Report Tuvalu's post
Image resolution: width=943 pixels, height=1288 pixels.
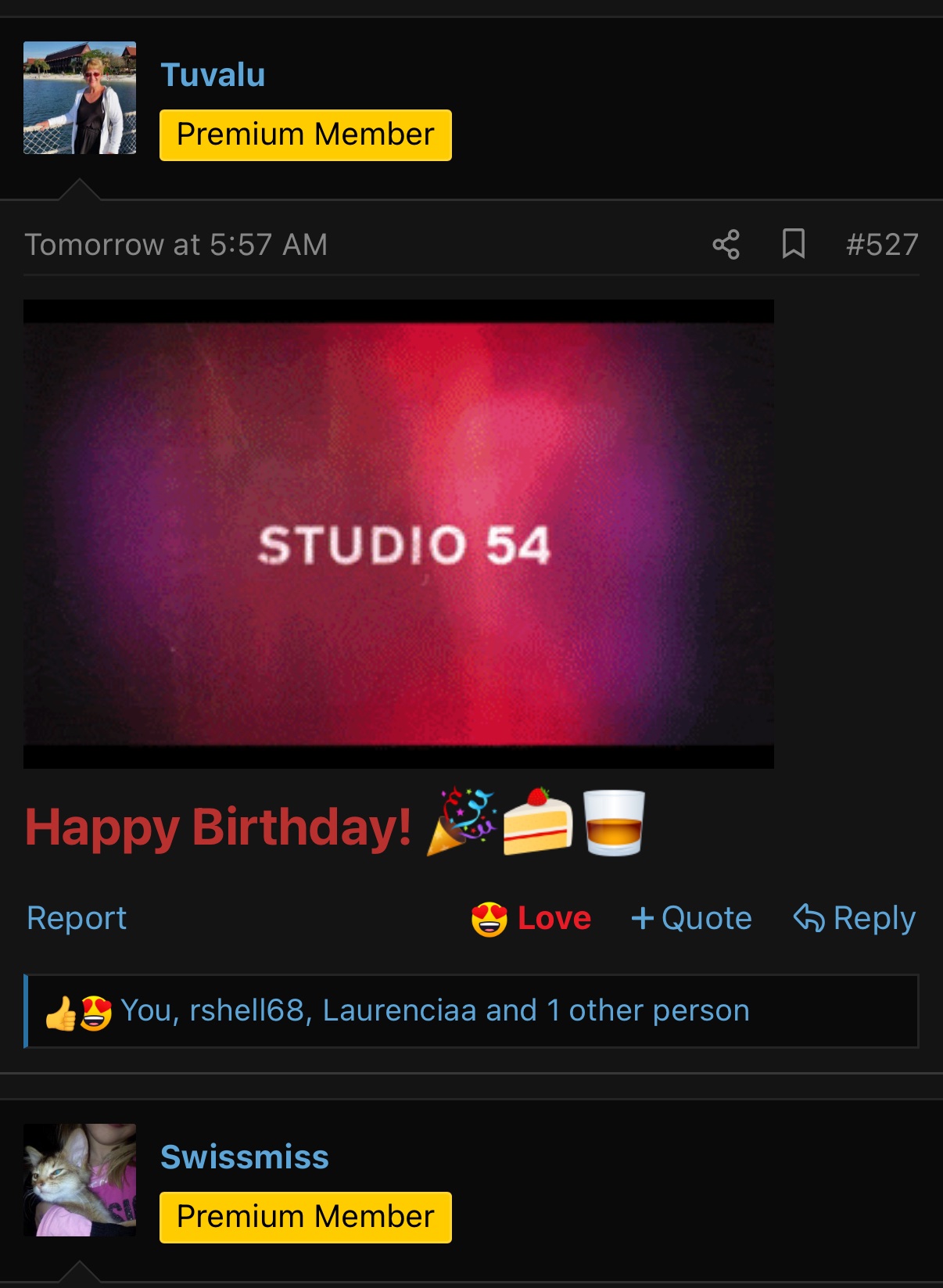pos(77,918)
